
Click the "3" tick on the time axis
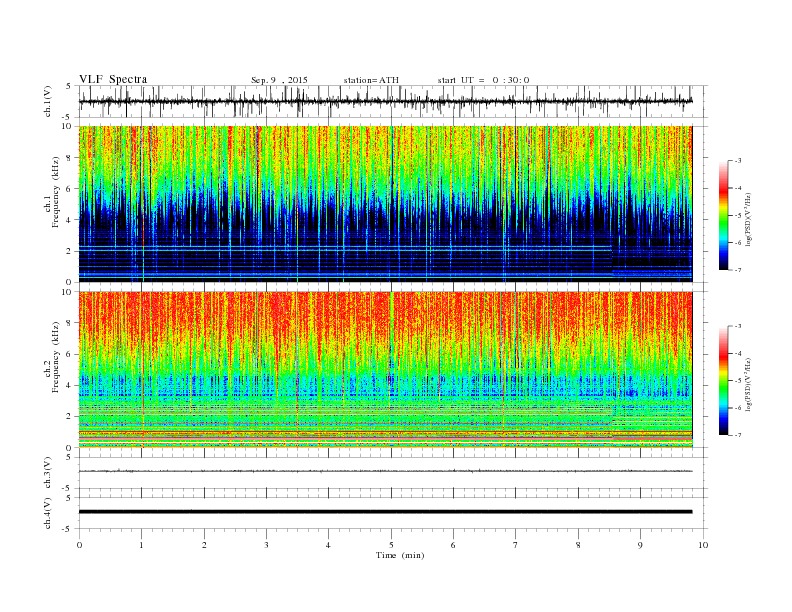click(x=266, y=545)
